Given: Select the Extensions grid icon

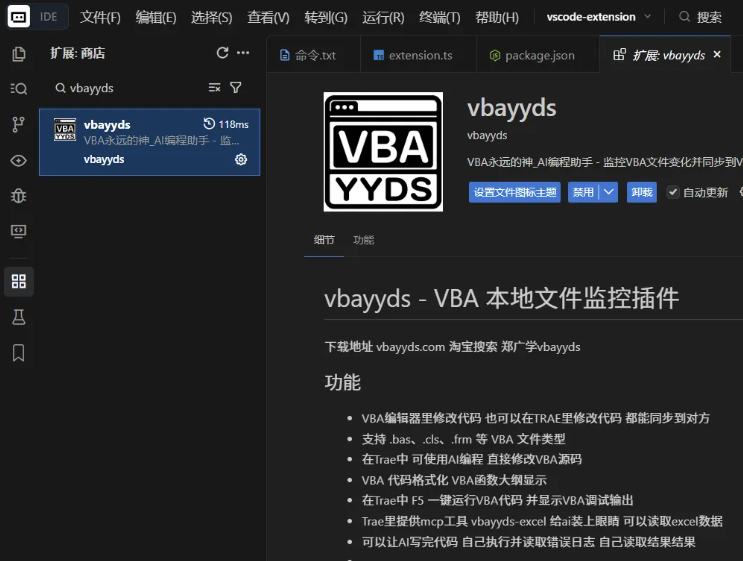Looking at the screenshot, I should tap(18, 281).
